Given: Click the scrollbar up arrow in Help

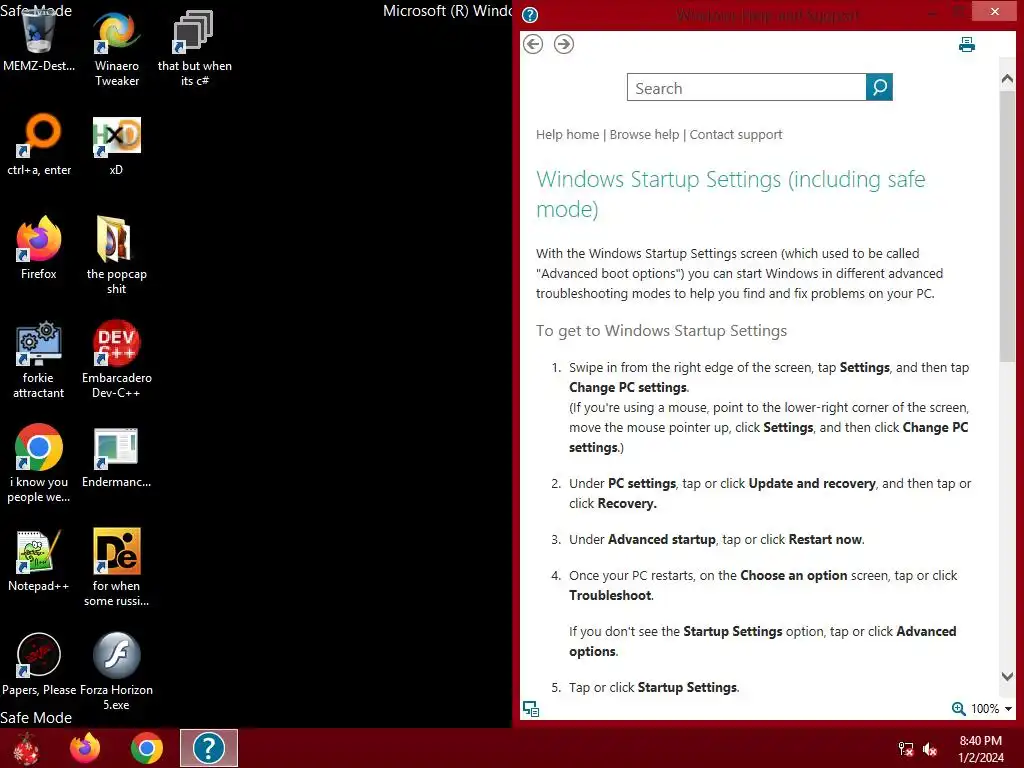Looking at the screenshot, I should (1008, 79).
